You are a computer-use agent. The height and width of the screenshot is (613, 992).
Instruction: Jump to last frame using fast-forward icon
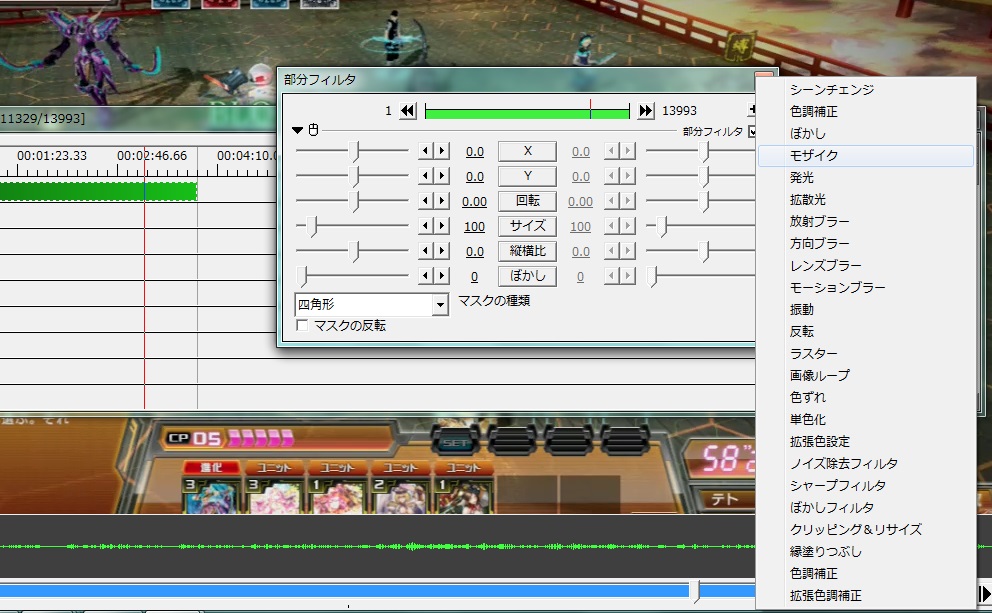(646, 110)
